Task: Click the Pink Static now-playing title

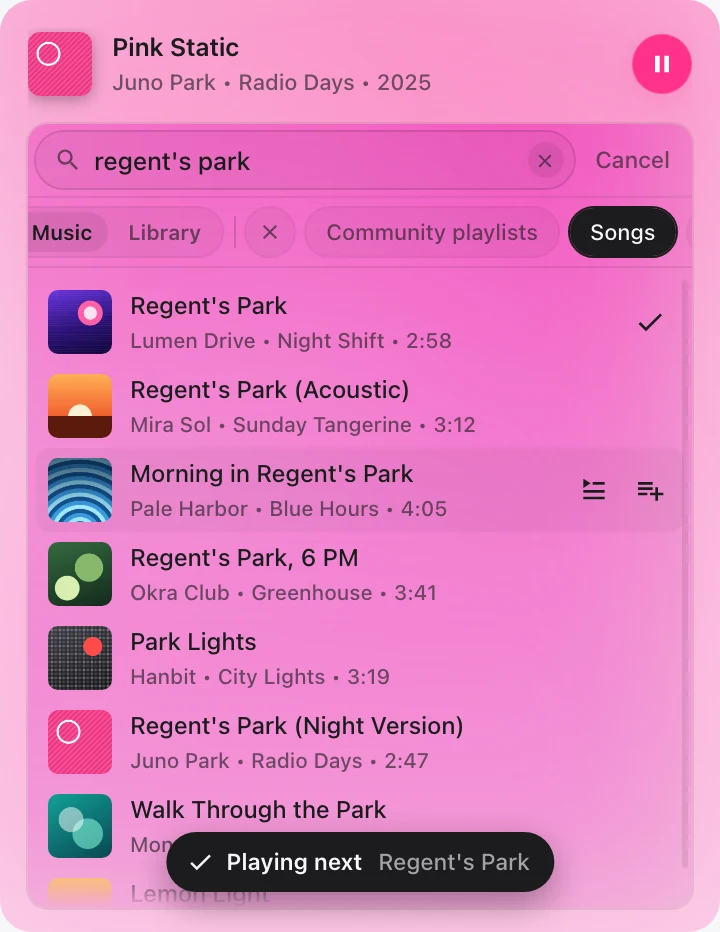Action: click(175, 48)
